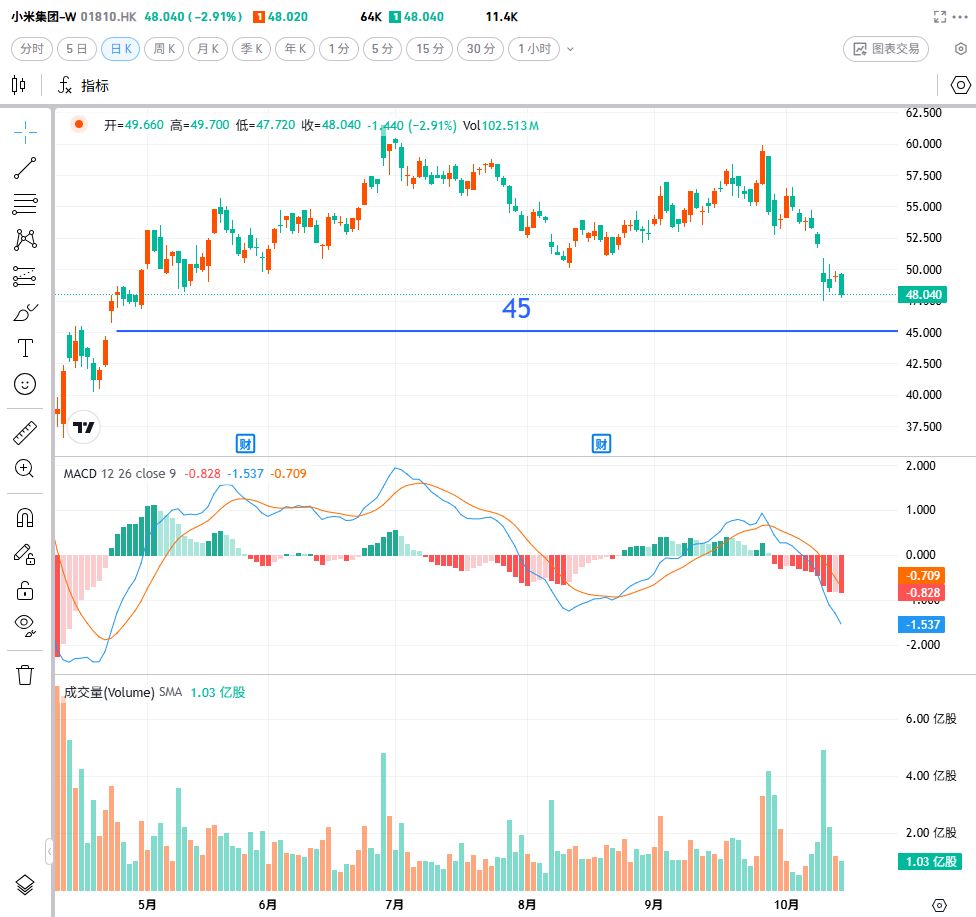Open the 指标 indicators button
The height and width of the screenshot is (917, 976).
[x=84, y=86]
